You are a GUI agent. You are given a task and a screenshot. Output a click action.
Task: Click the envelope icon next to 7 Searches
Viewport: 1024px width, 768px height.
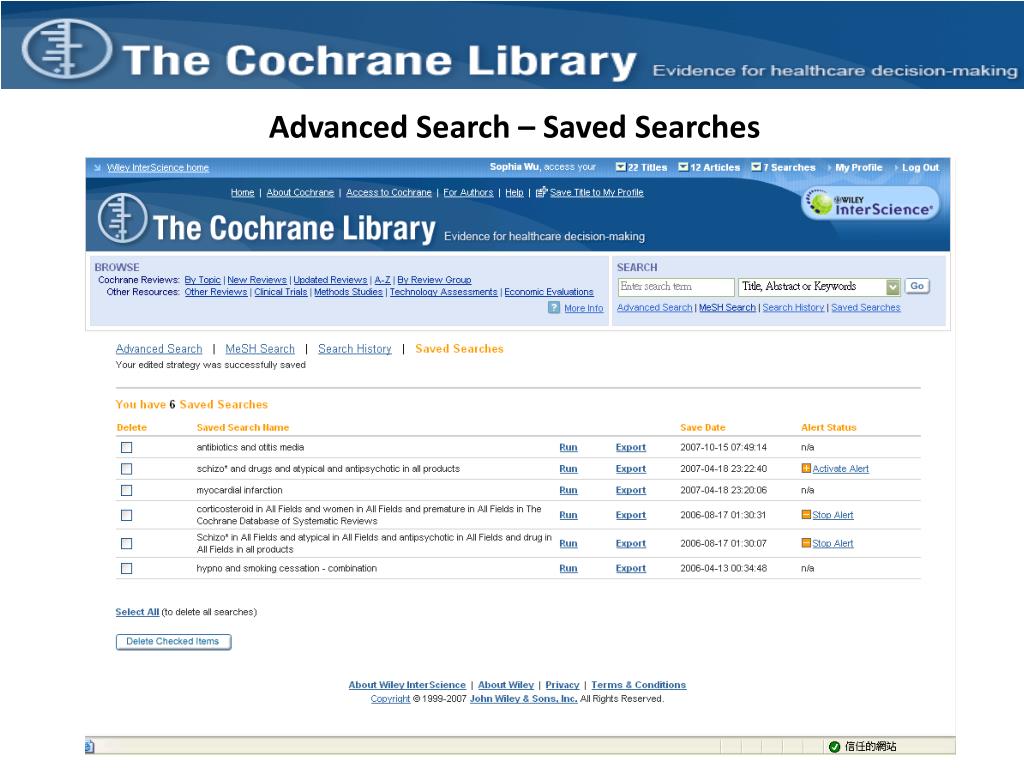[x=756, y=167]
